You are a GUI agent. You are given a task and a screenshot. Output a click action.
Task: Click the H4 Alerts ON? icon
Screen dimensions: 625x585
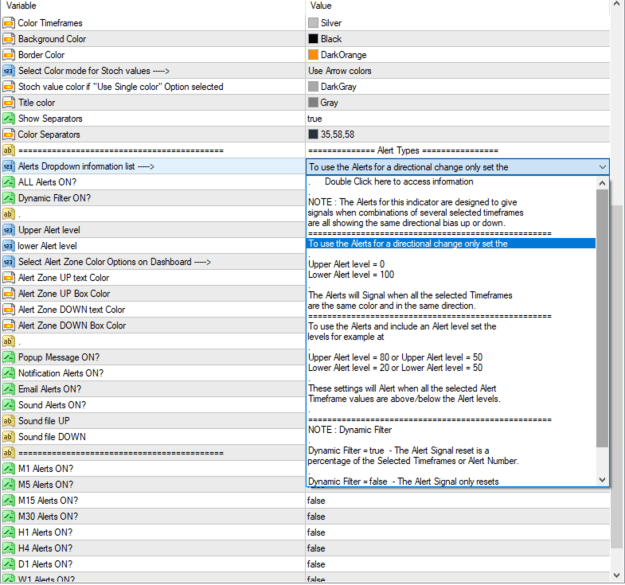pyautogui.click(x=8, y=549)
